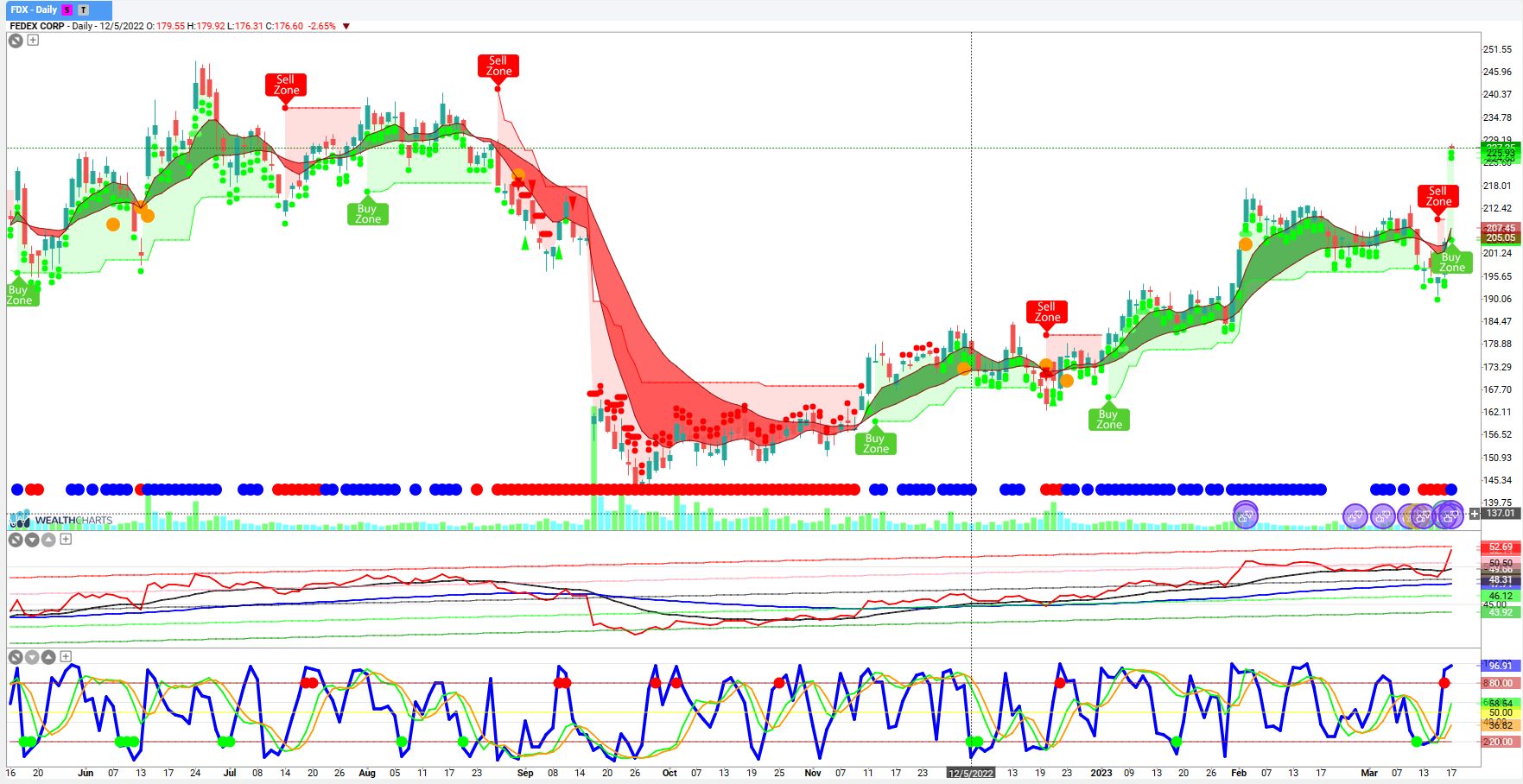
Task: Click the thumbs sentiment marker near early February
Action: tap(1245, 516)
